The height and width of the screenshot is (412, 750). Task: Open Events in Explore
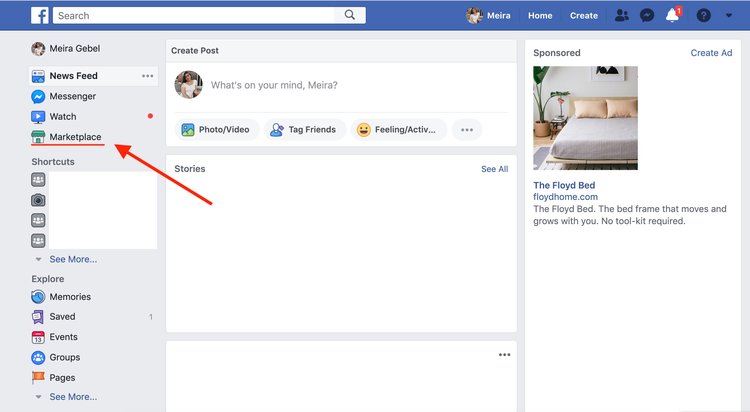(63, 337)
